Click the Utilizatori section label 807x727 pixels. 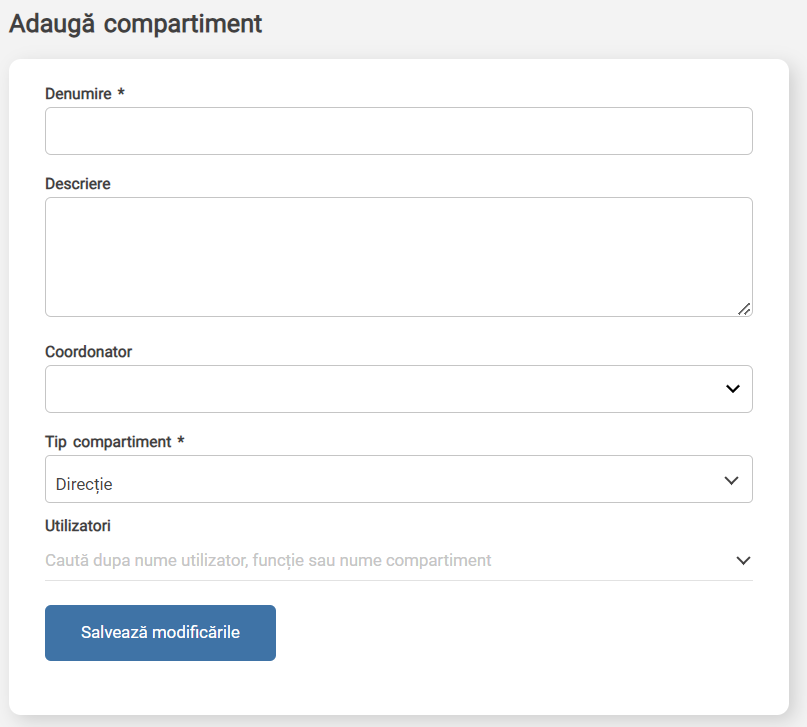coord(78,526)
